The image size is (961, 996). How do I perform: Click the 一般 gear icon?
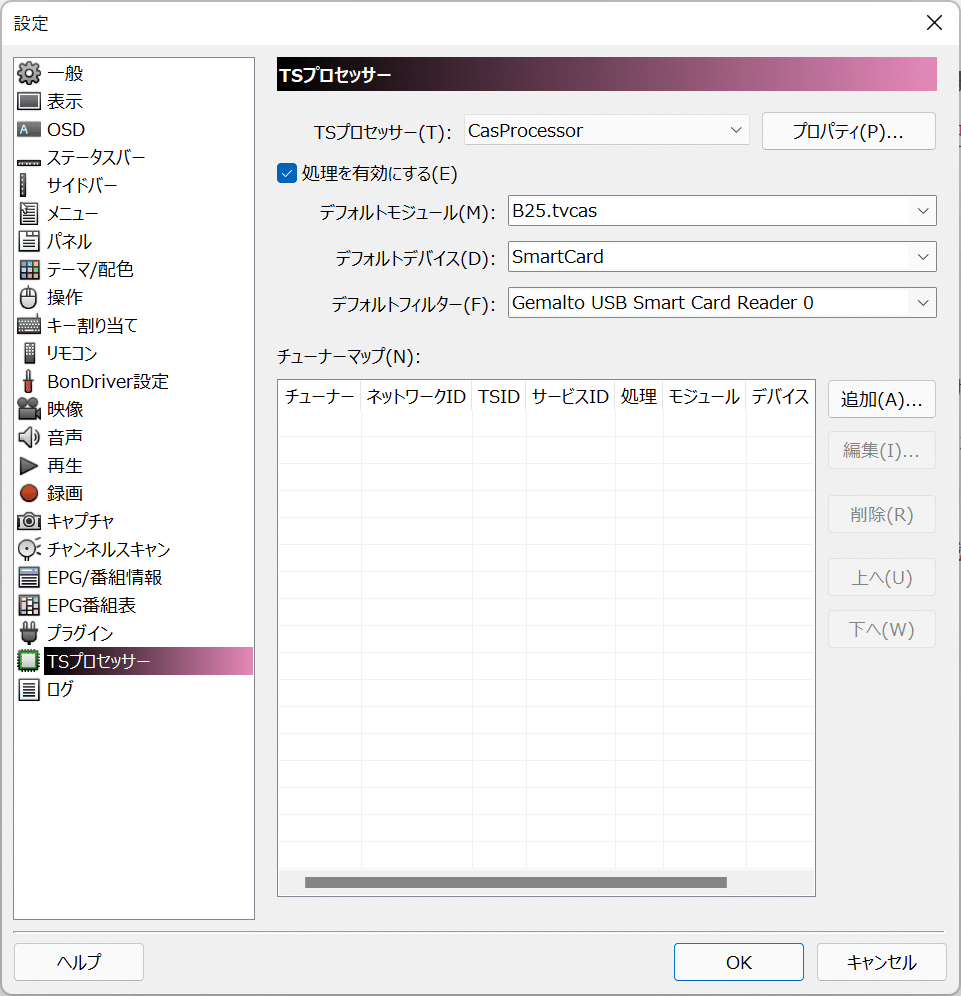29,73
